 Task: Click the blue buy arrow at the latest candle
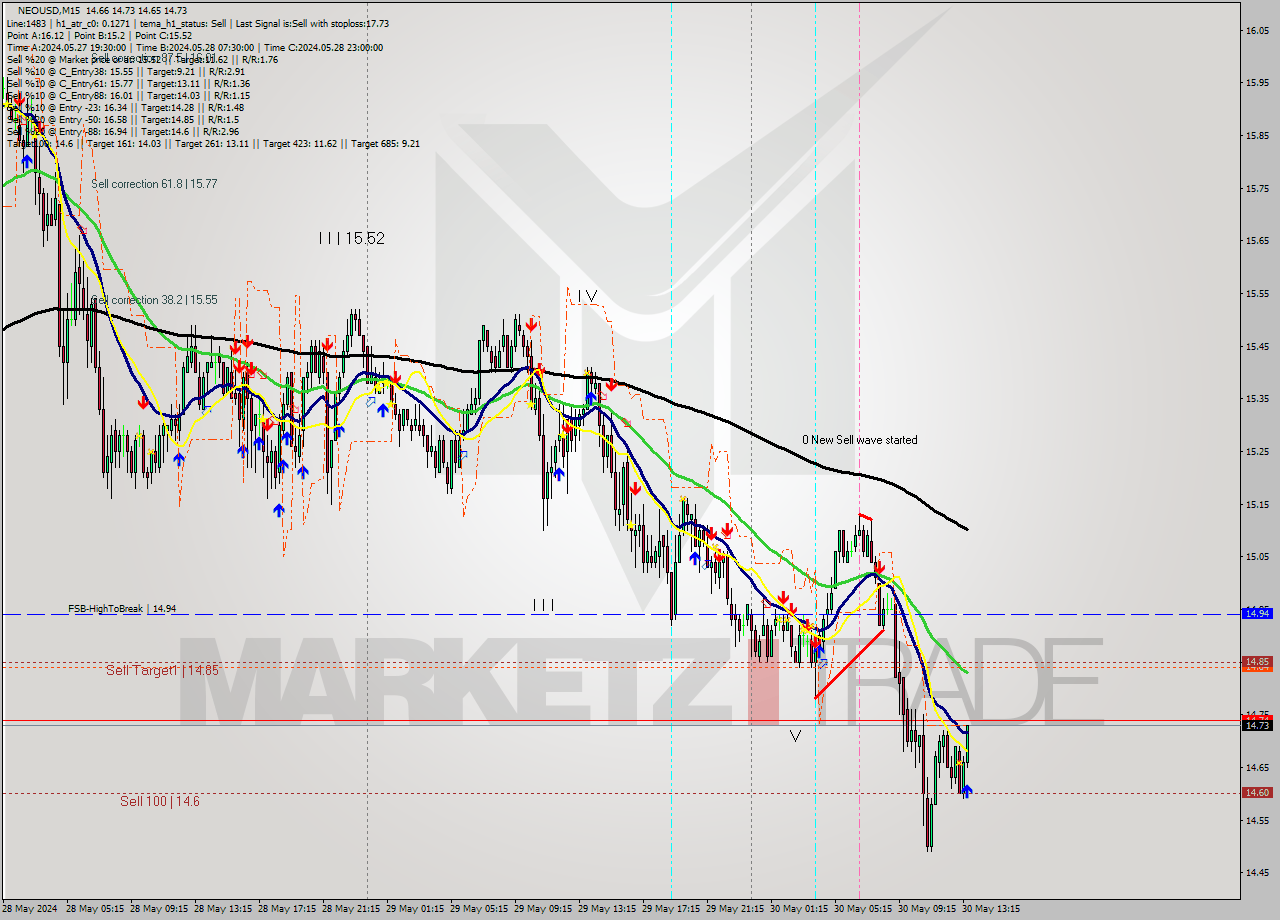point(966,791)
